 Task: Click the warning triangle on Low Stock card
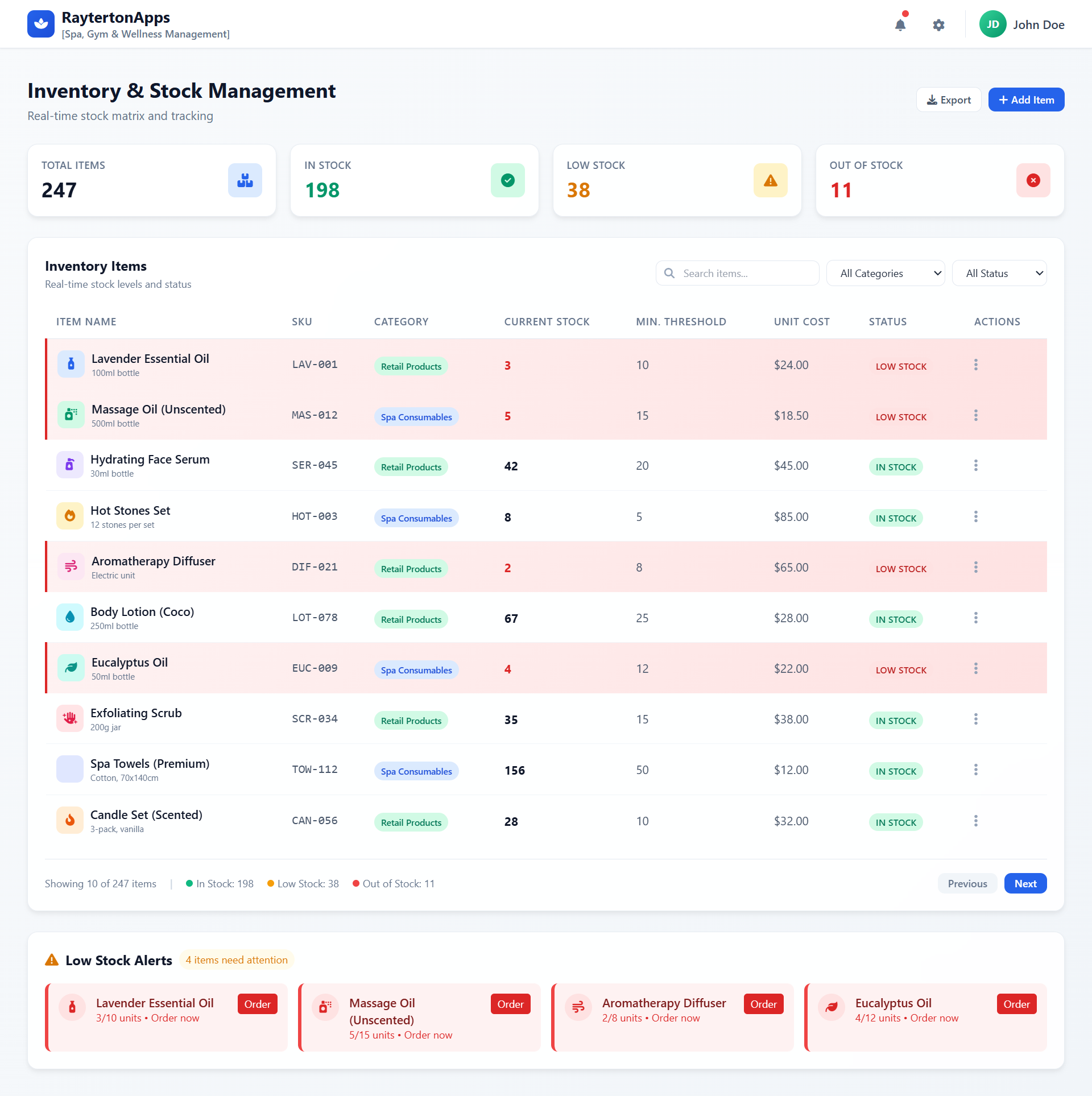click(x=770, y=180)
